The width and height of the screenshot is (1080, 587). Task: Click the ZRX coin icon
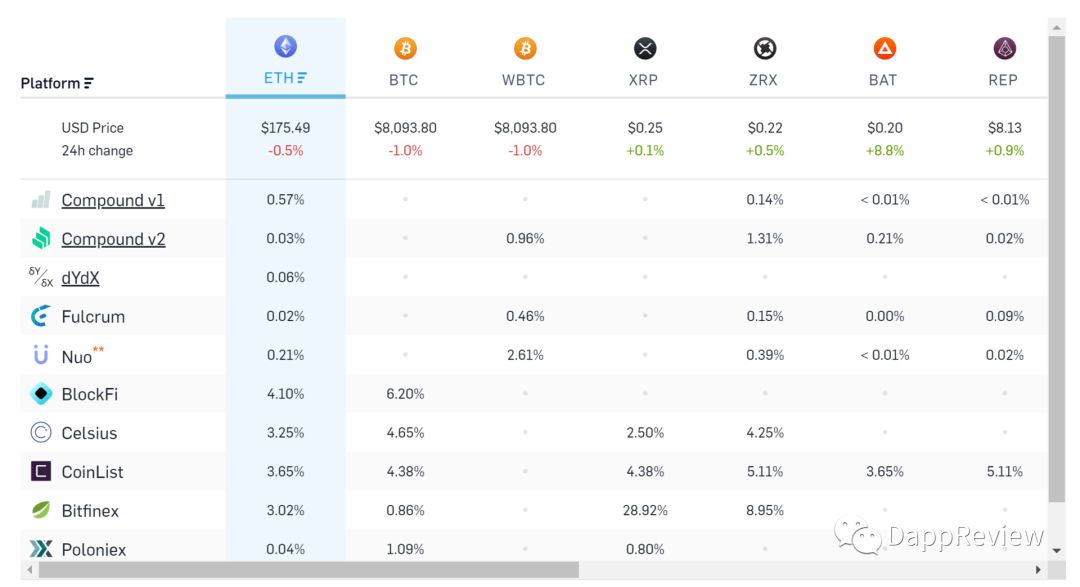(x=765, y=49)
